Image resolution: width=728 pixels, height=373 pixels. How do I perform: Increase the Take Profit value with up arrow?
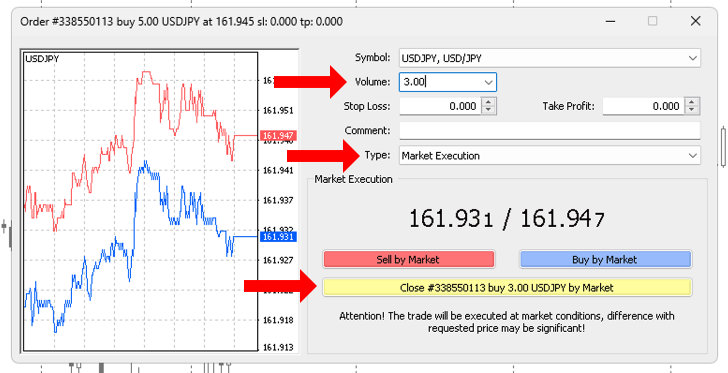pos(692,102)
